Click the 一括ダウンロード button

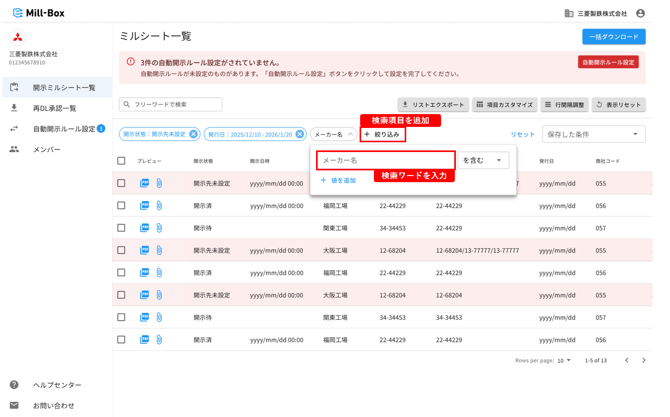614,37
